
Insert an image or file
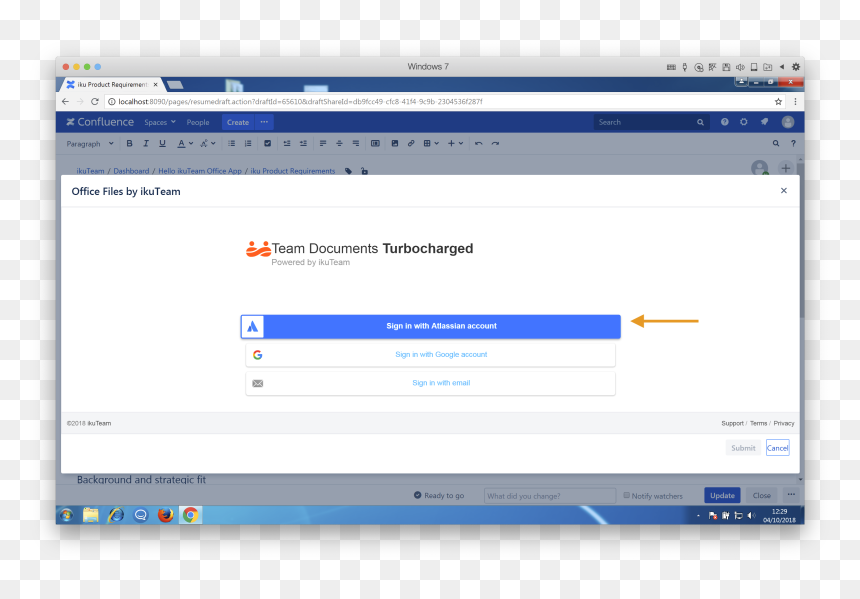[395, 144]
